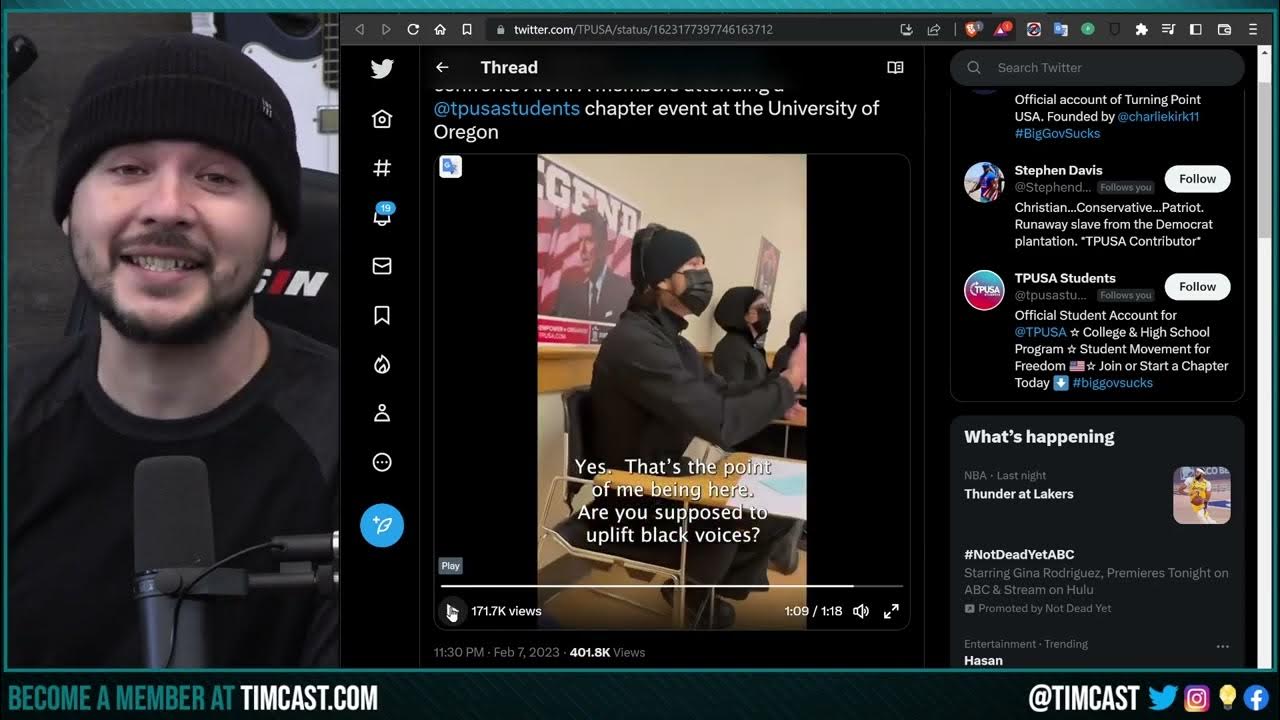Reload the Twitter page
Viewport: 1280px width, 720px height.
(413, 30)
